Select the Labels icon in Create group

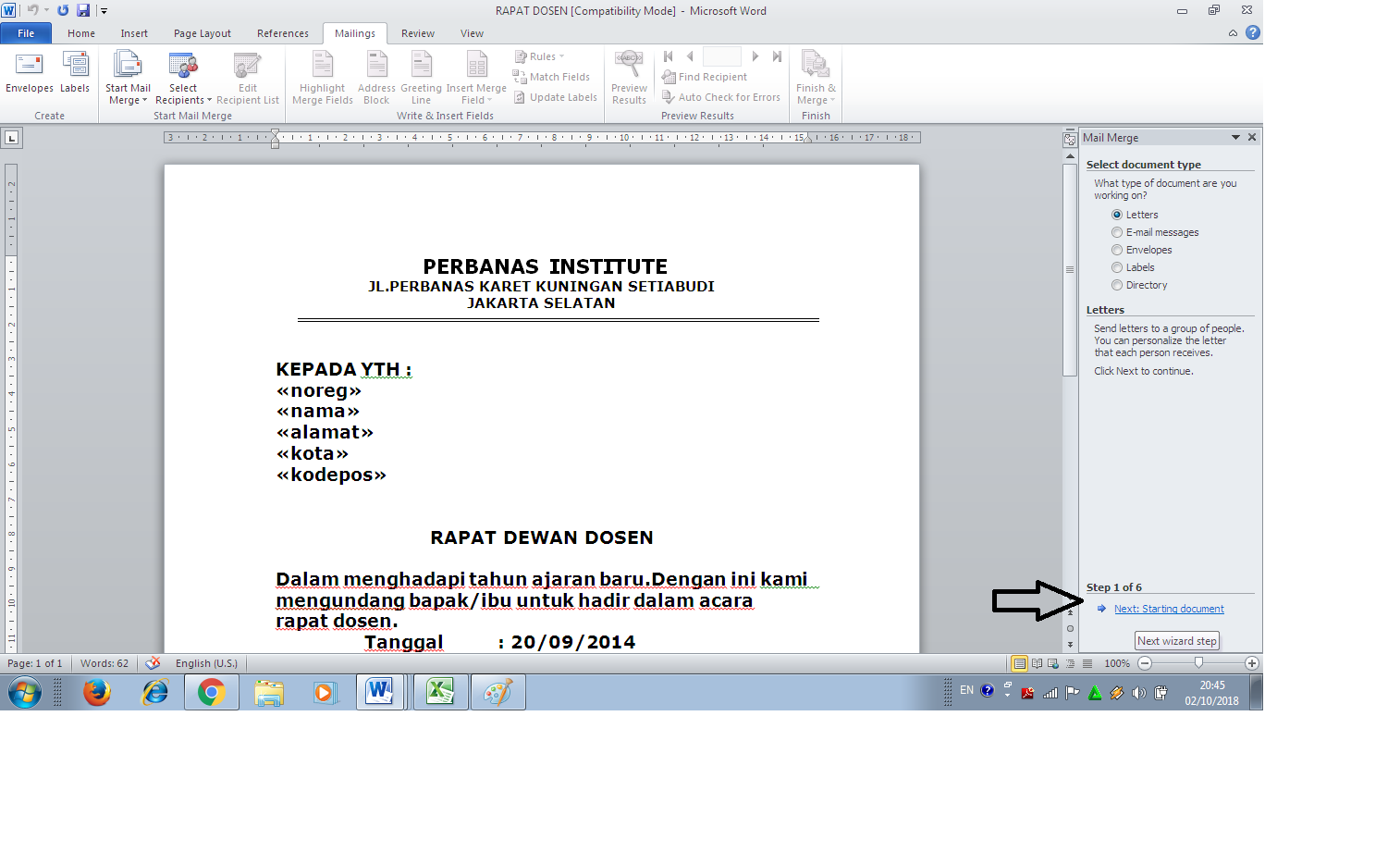tap(75, 74)
